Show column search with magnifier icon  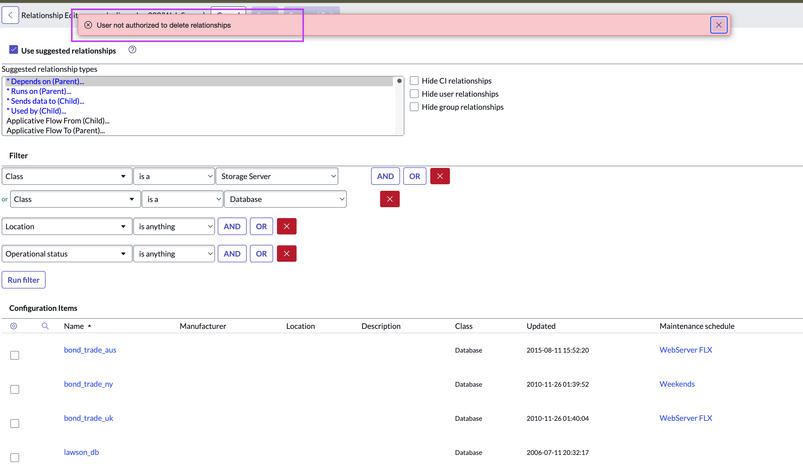coord(45,326)
